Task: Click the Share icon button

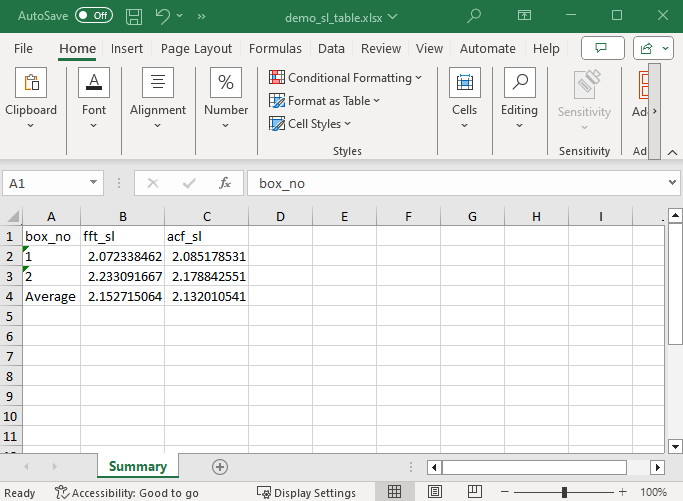Action: 646,48
